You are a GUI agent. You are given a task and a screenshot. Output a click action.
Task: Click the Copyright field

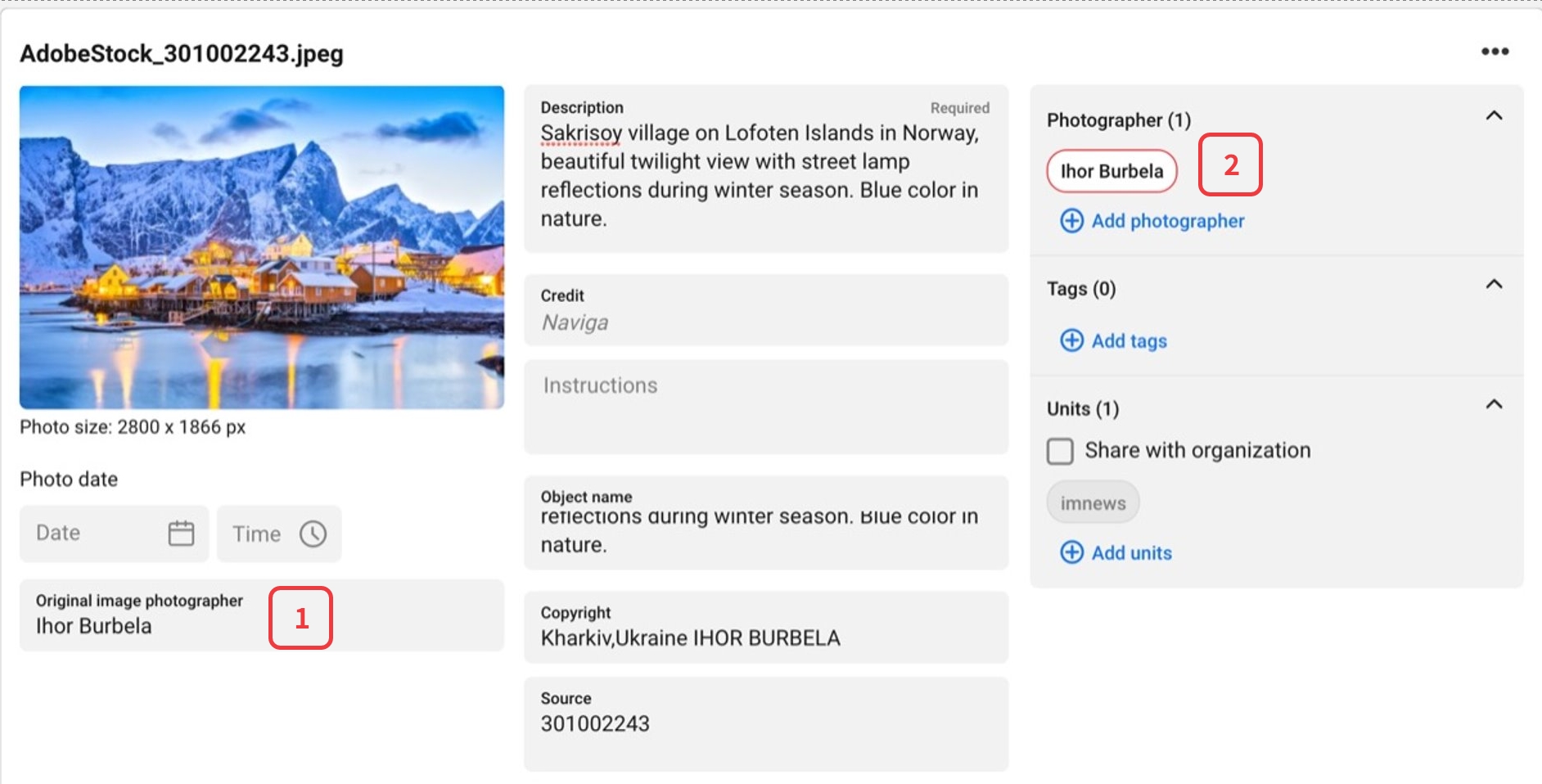pyautogui.click(x=765, y=637)
